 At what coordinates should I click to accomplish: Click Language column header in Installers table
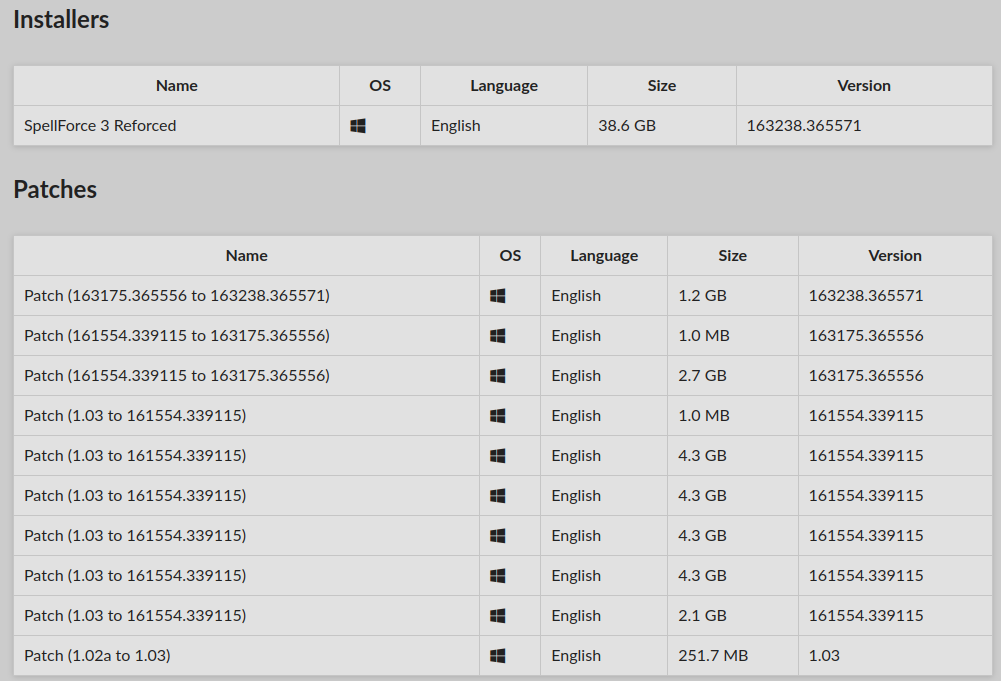pyautogui.click(x=504, y=86)
